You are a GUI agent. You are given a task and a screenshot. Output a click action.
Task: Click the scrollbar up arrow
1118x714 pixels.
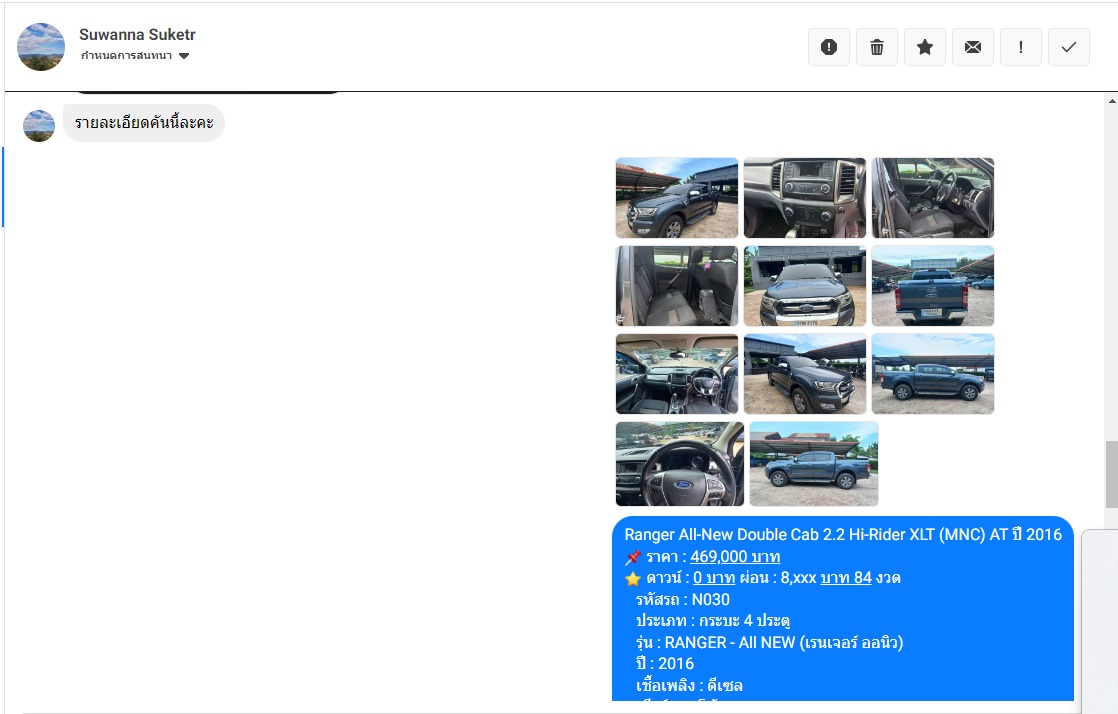click(x=1112, y=101)
